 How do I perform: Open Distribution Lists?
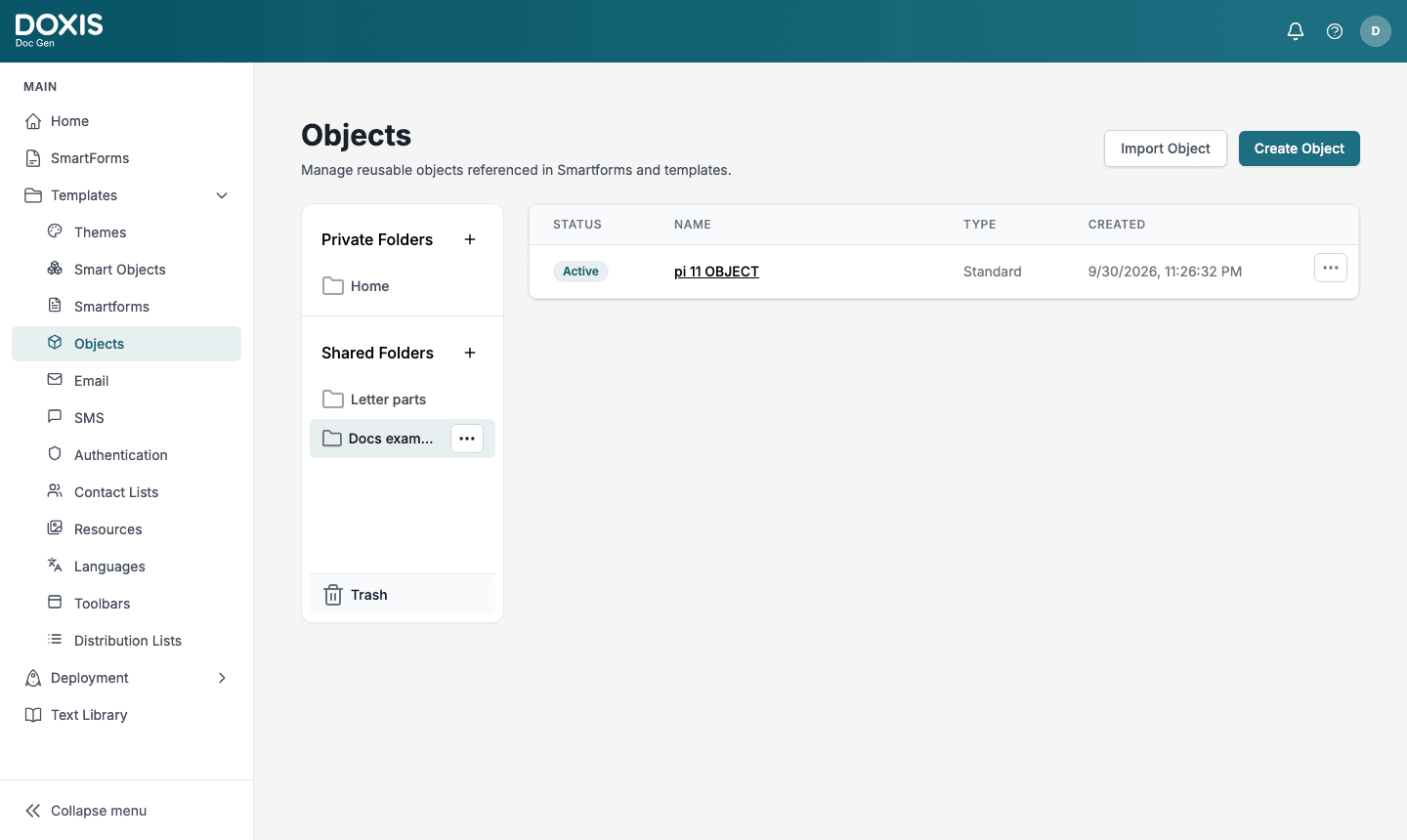pyautogui.click(x=127, y=641)
